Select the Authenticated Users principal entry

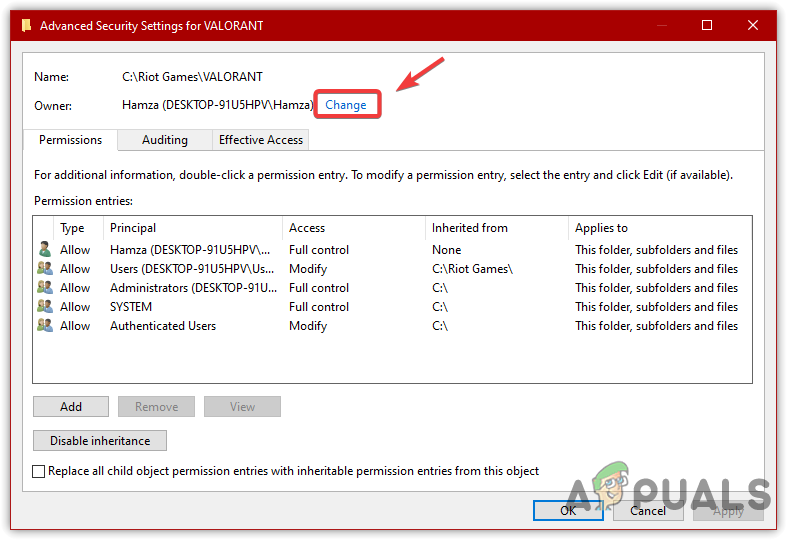(x=163, y=326)
